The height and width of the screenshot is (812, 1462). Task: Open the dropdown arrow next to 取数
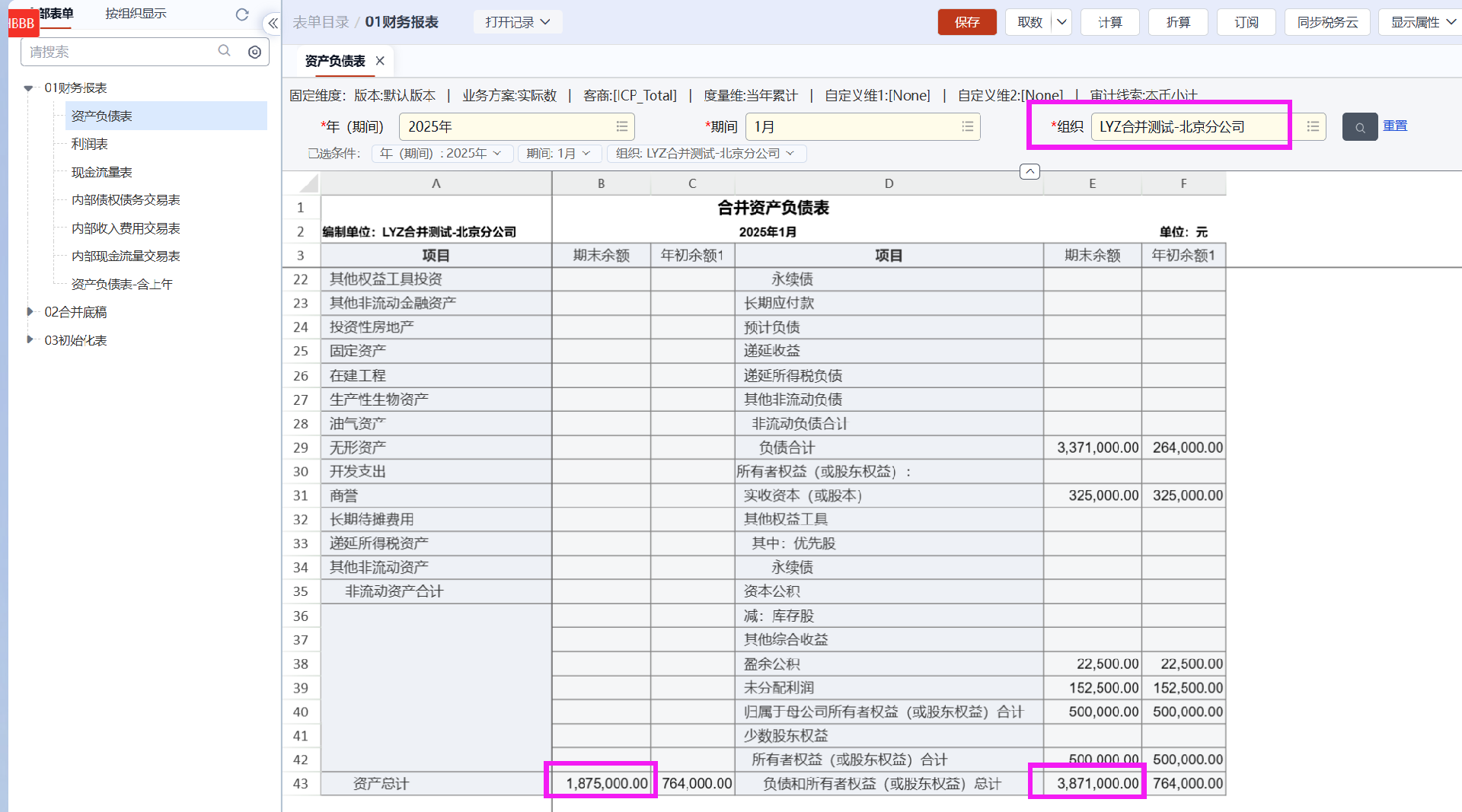tap(1061, 22)
